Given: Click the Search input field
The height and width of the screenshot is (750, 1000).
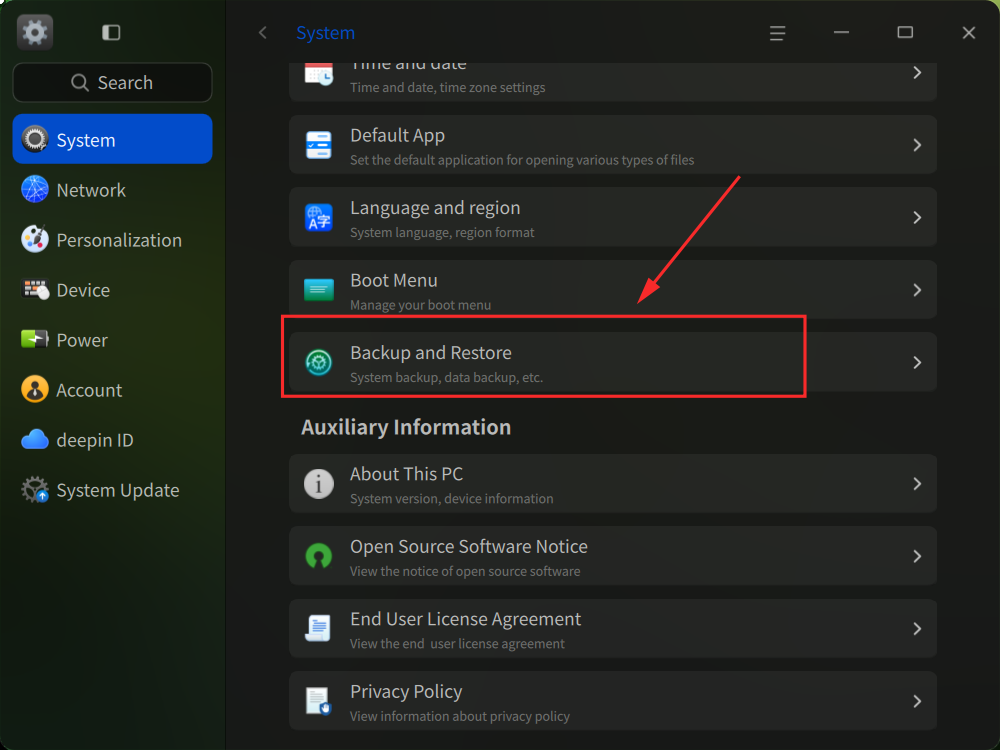Looking at the screenshot, I should (x=112, y=82).
